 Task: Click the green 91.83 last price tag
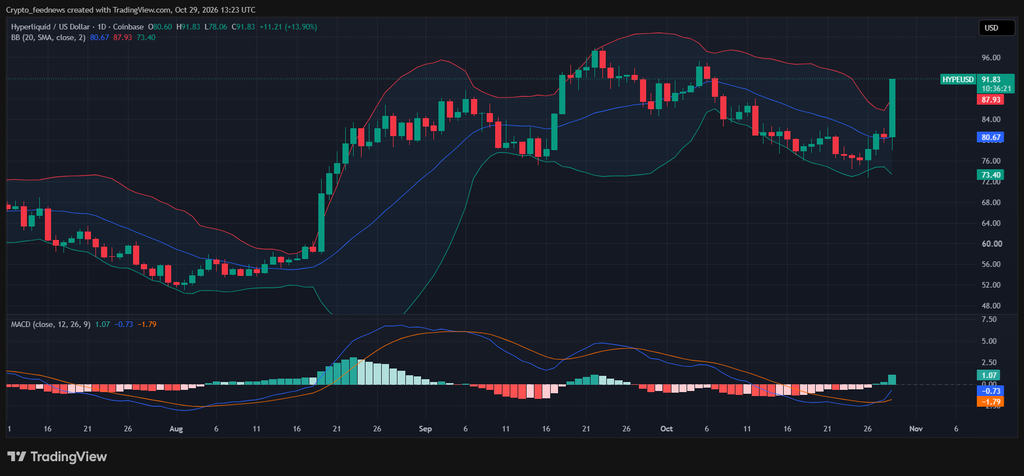tap(992, 79)
